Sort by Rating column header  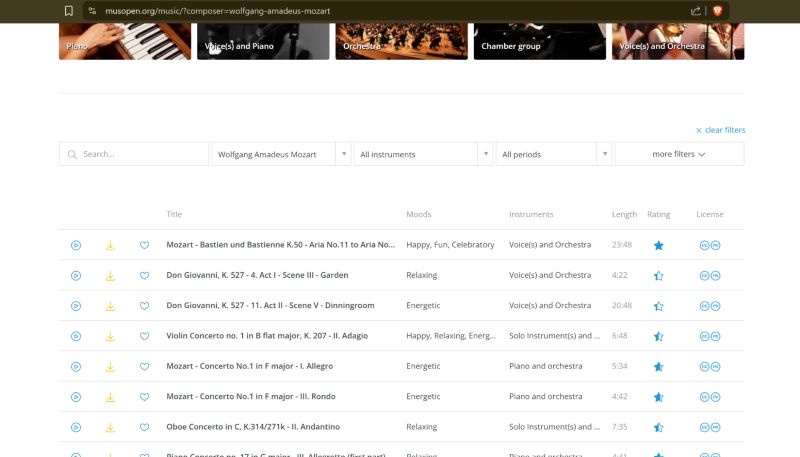[x=659, y=214]
